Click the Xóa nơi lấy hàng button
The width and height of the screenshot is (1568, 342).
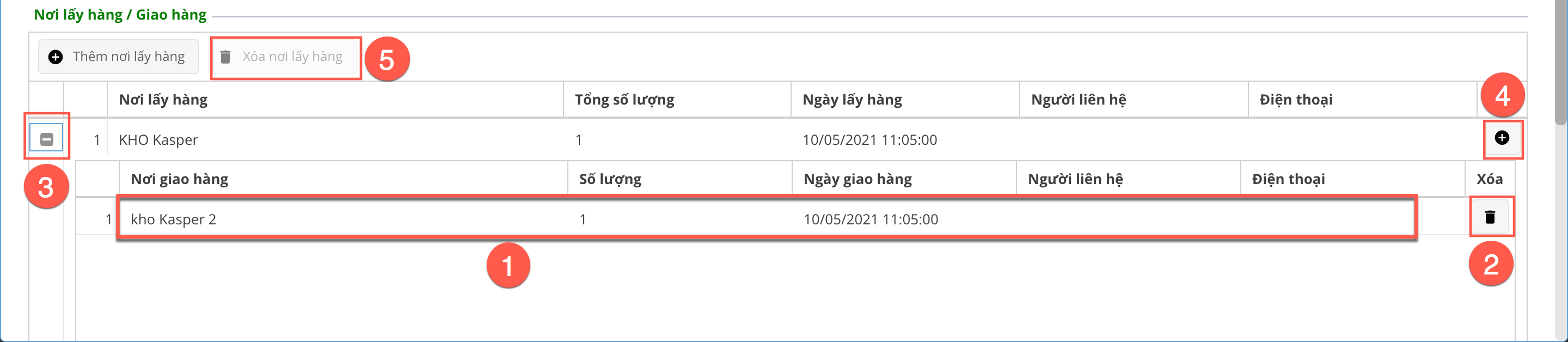click(x=284, y=57)
